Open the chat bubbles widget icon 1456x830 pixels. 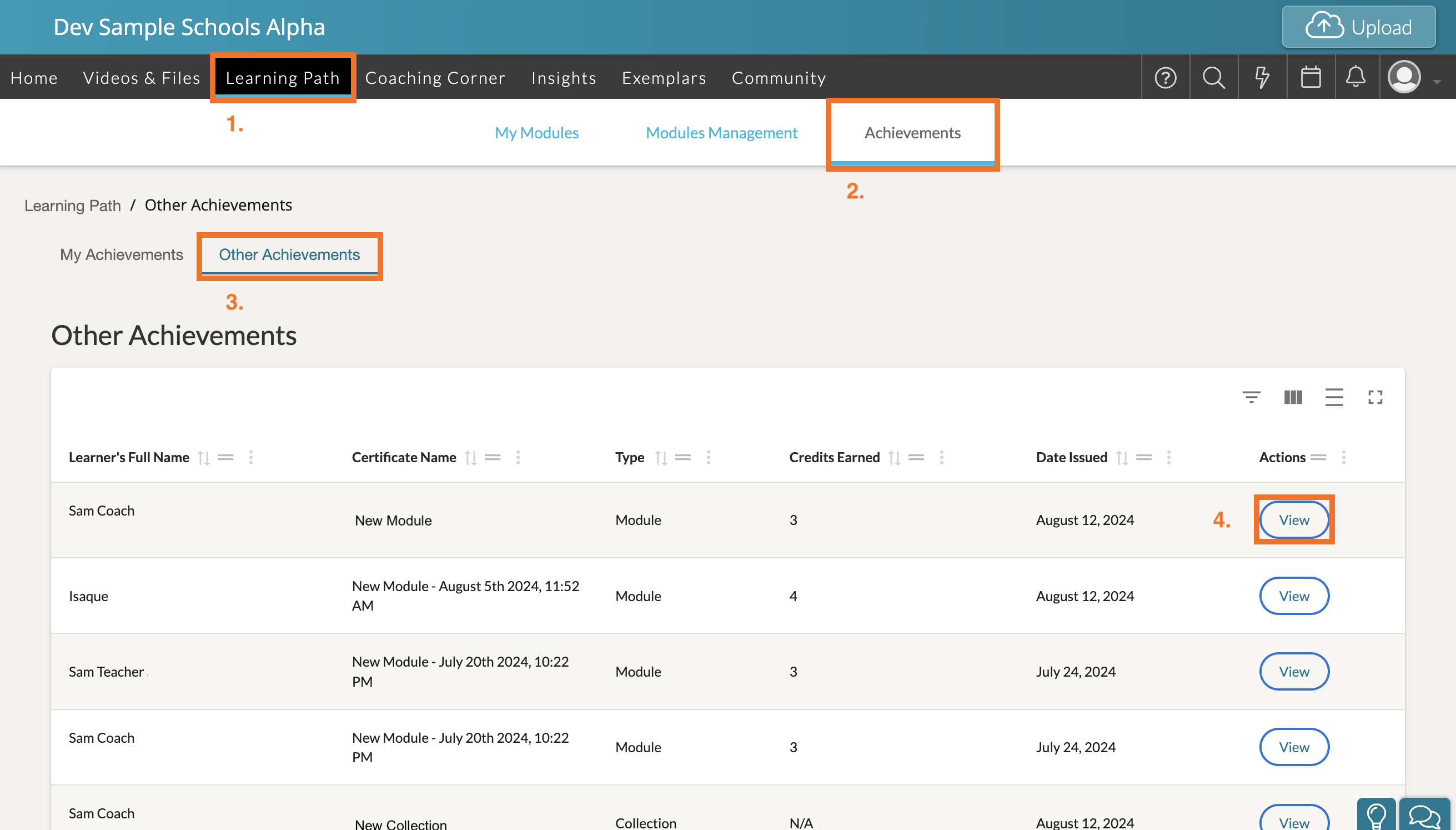tap(1424, 816)
